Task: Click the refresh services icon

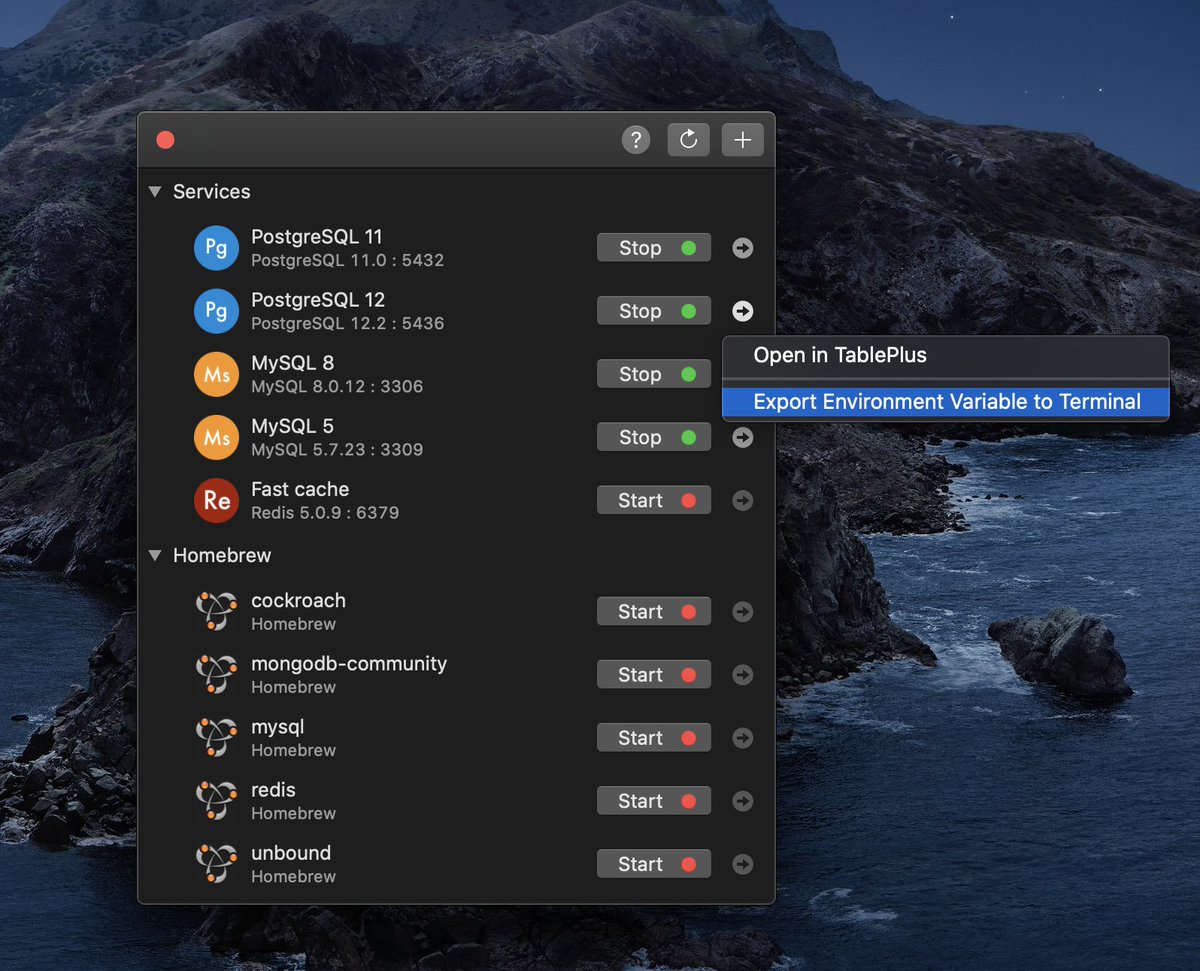Action: (689, 140)
